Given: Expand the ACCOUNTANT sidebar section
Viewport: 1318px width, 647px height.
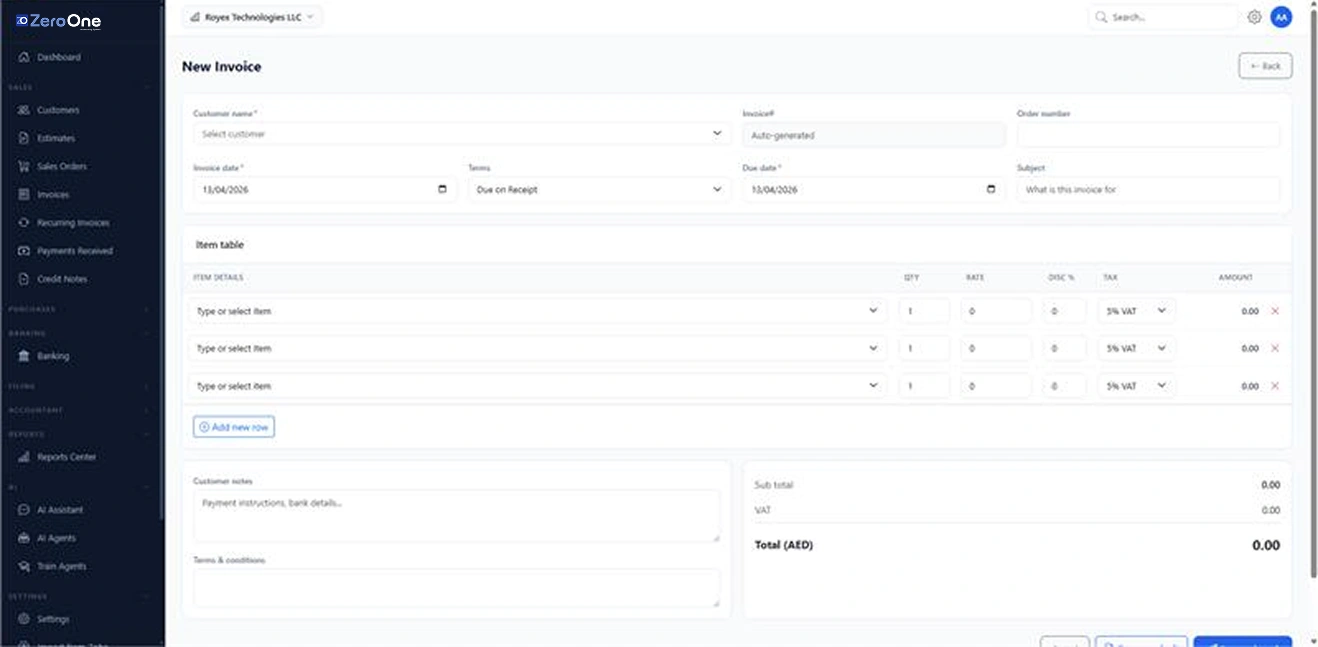Looking at the screenshot, I should [x=80, y=410].
